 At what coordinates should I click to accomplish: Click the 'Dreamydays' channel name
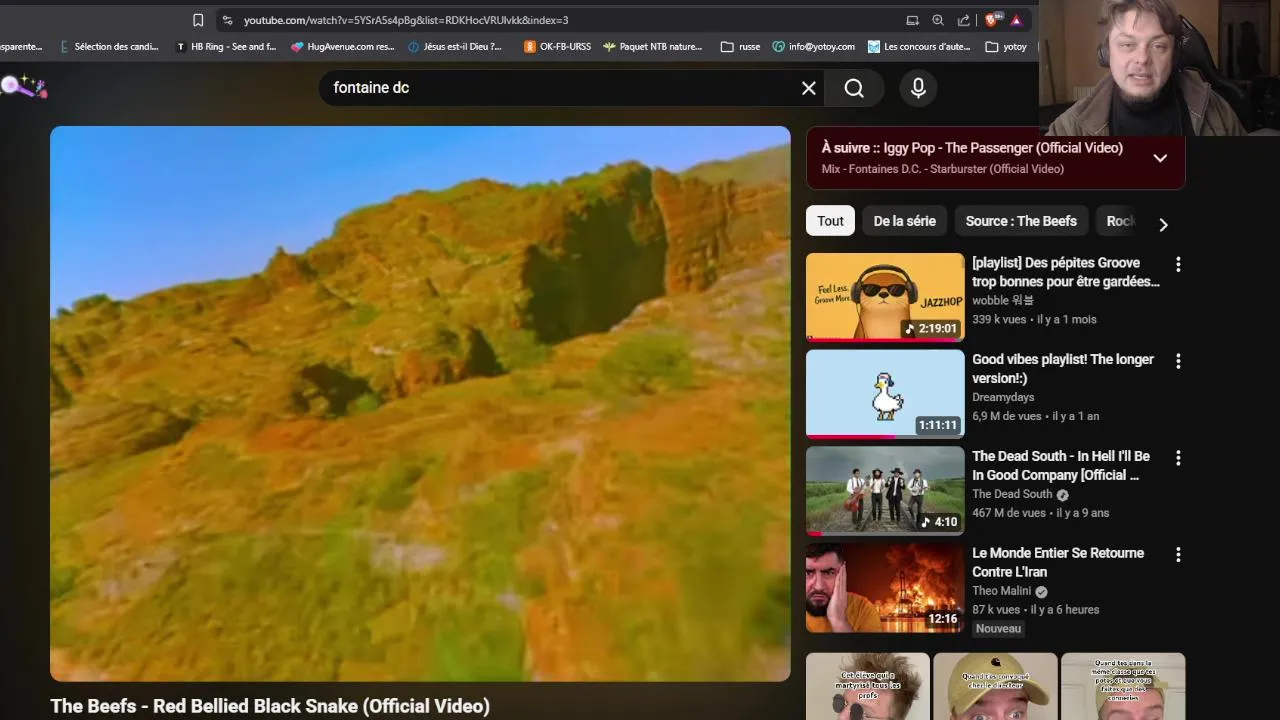pos(1003,397)
